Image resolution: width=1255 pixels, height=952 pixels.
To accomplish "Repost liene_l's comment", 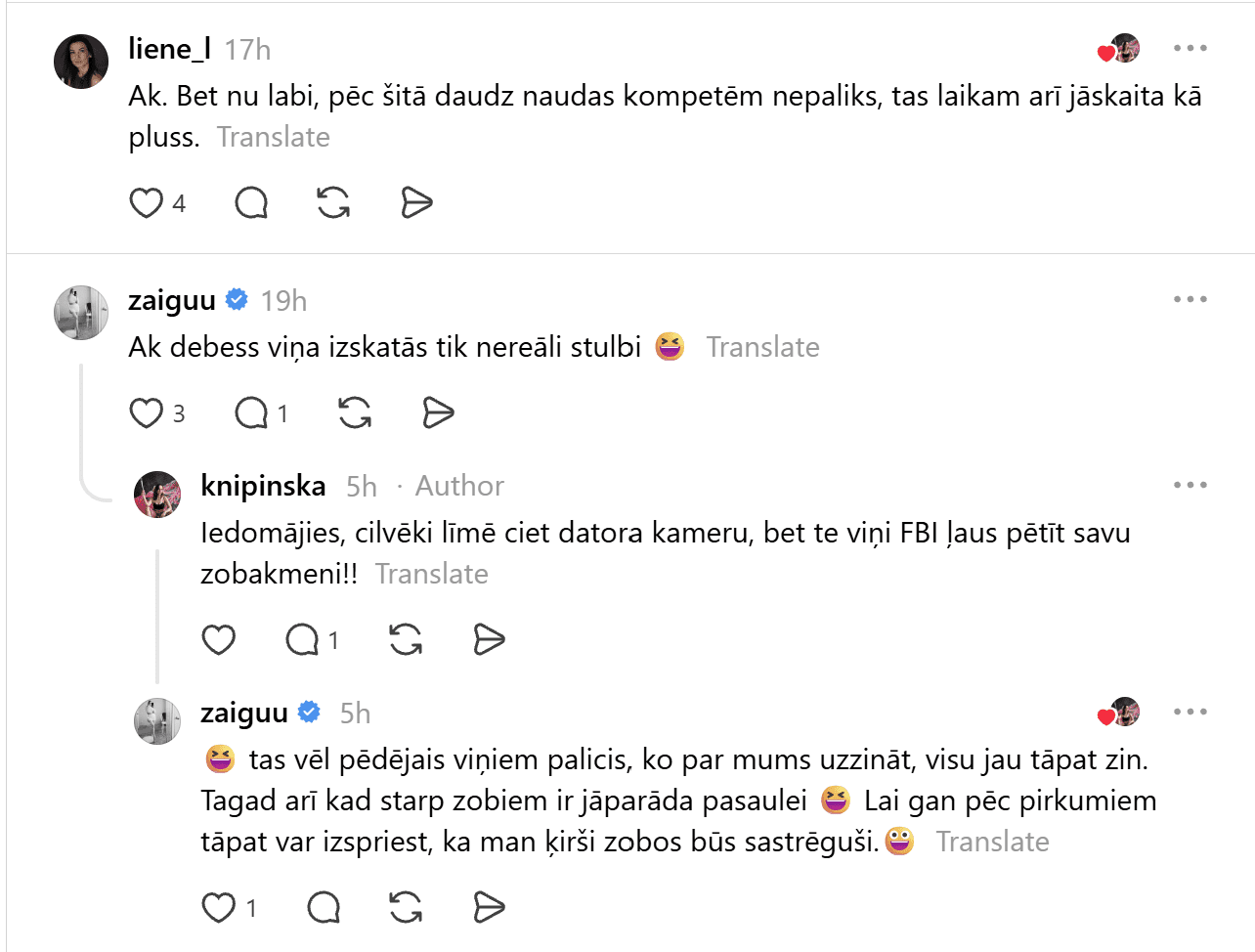I will point(333,203).
